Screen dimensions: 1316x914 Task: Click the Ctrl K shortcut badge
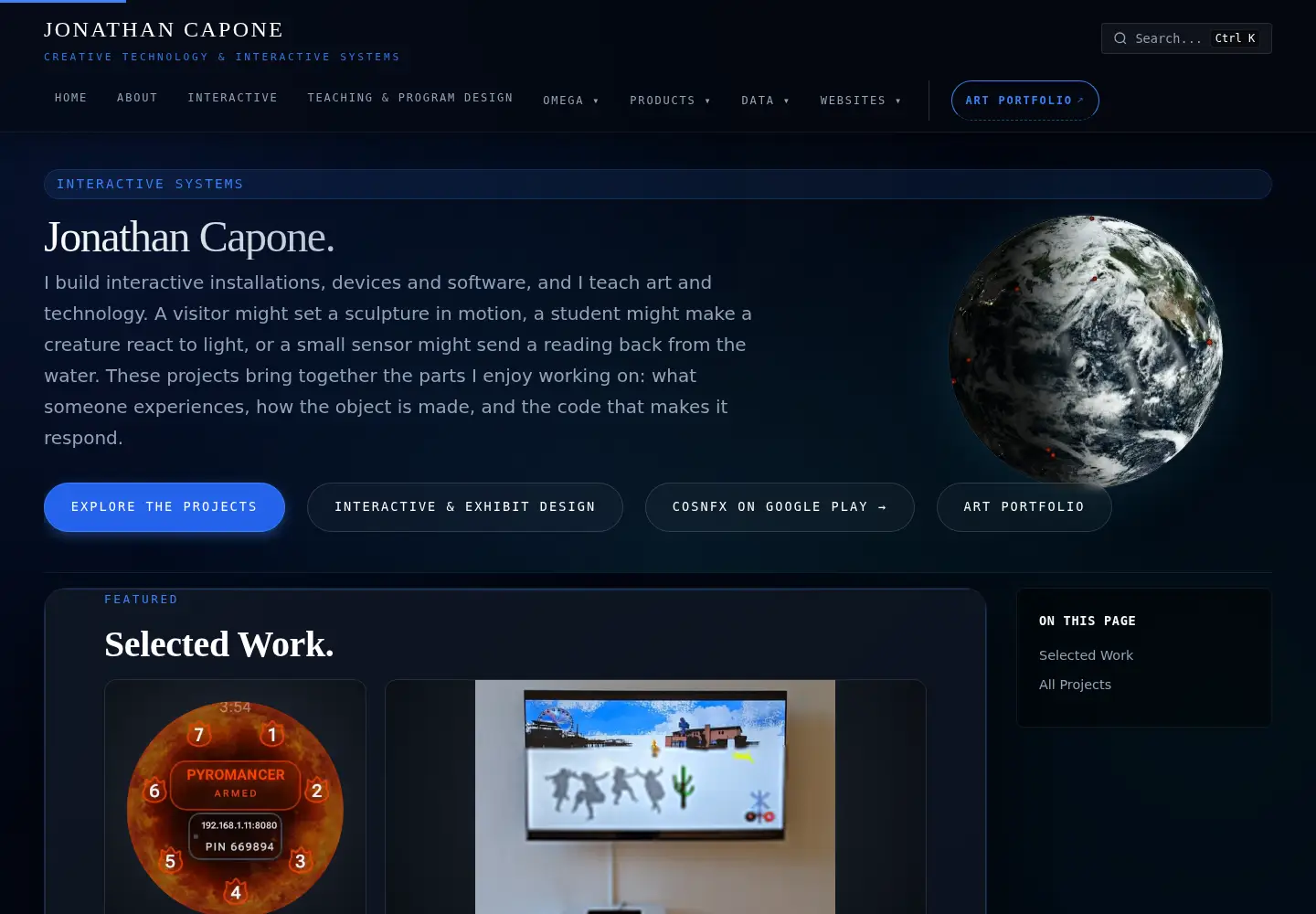click(1235, 38)
